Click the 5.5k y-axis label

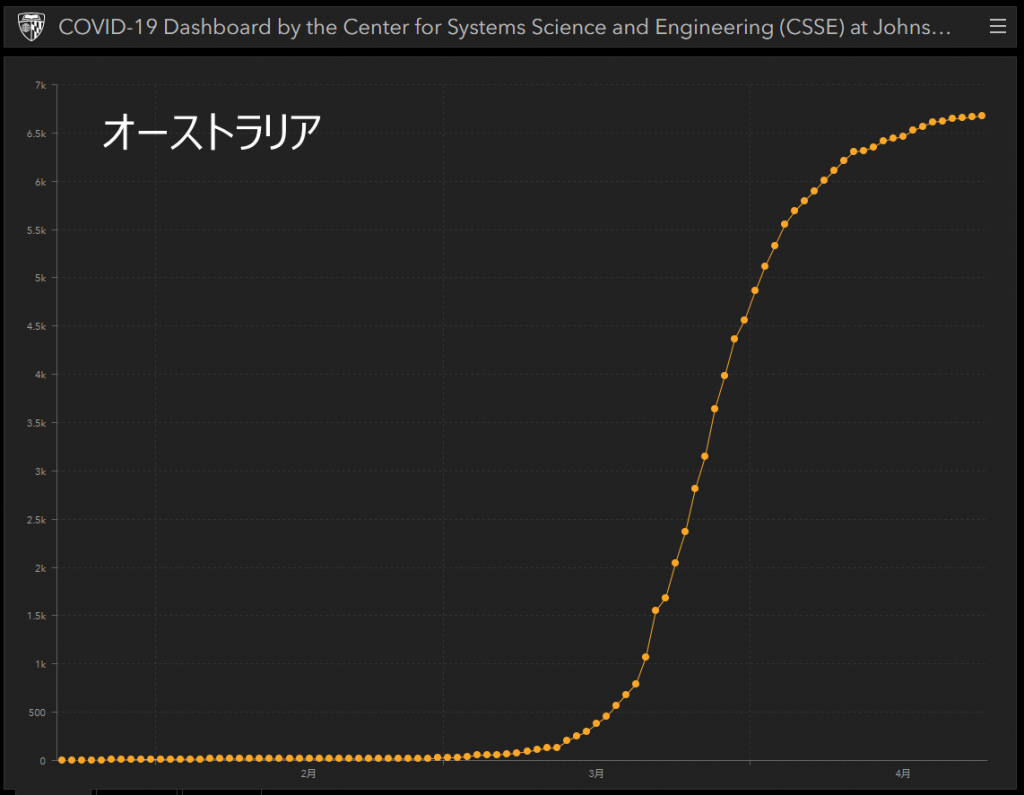pyautogui.click(x=37, y=231)
